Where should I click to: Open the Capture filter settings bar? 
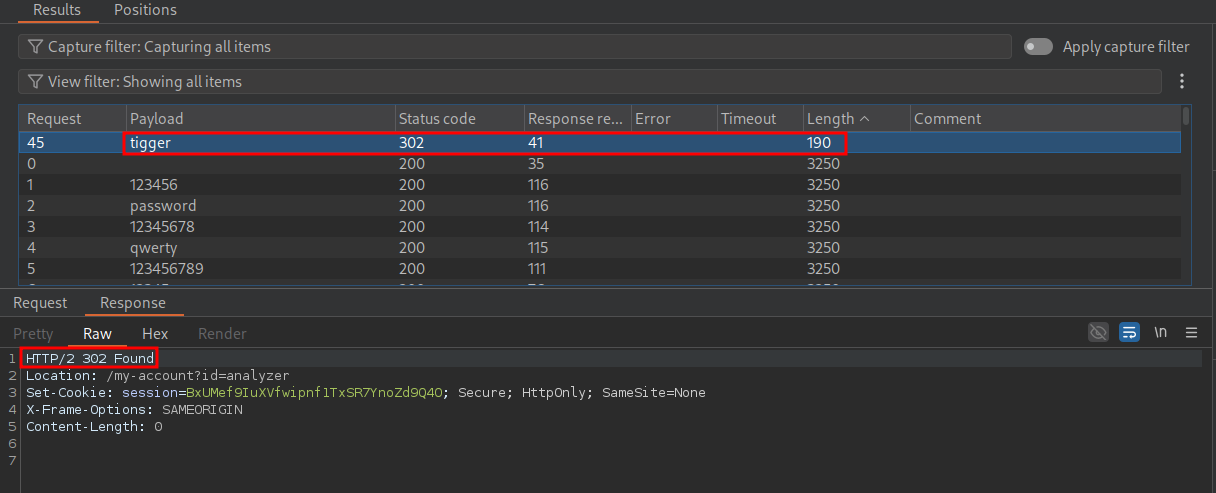point(515,47)
